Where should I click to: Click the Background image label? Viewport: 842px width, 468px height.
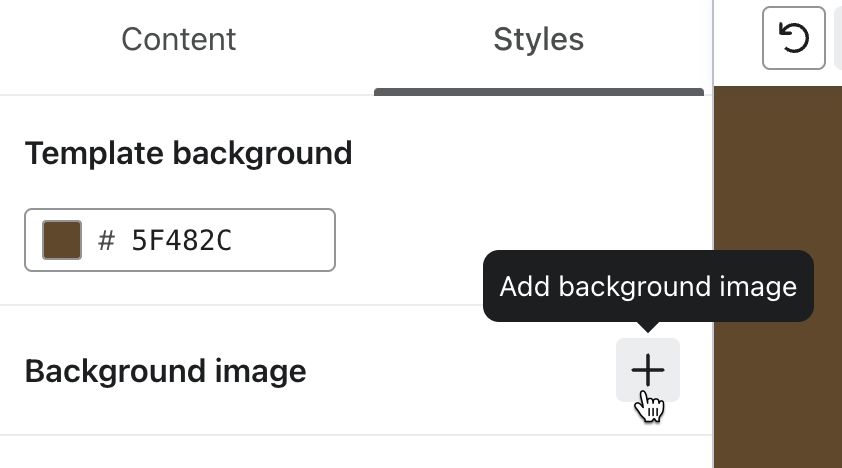coord(165,372)
